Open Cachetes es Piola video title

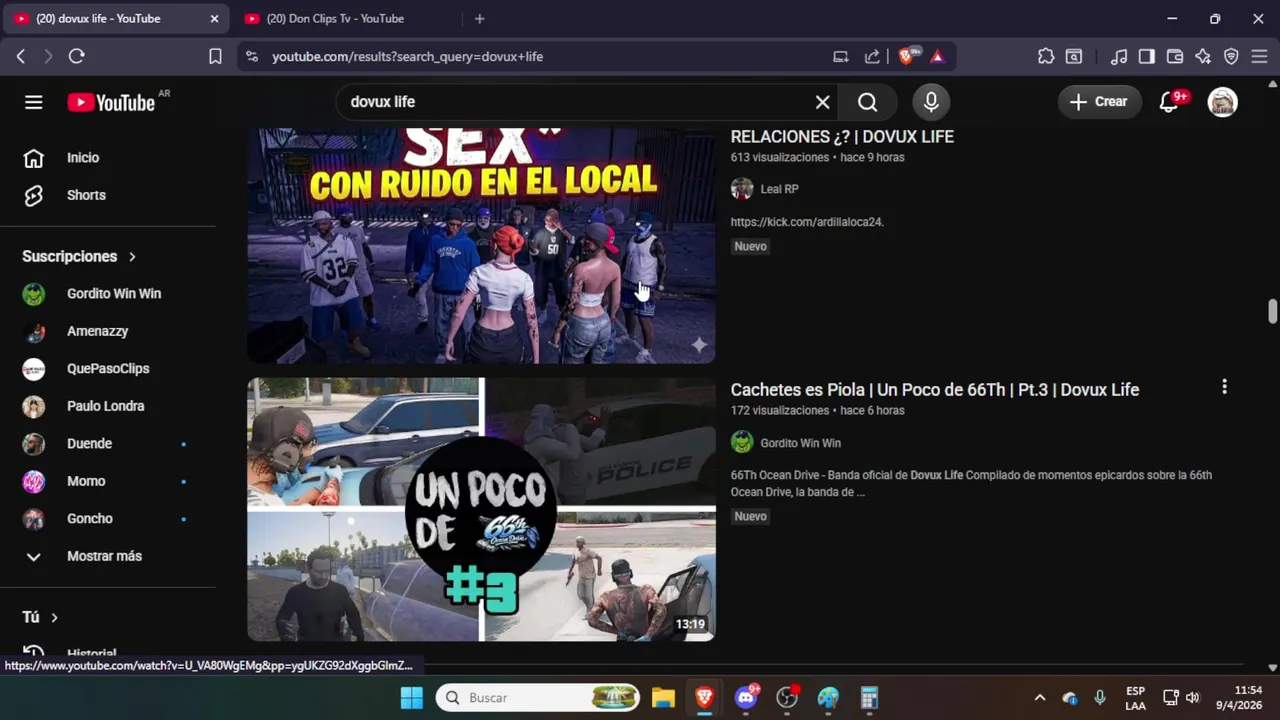coord(935,390)
